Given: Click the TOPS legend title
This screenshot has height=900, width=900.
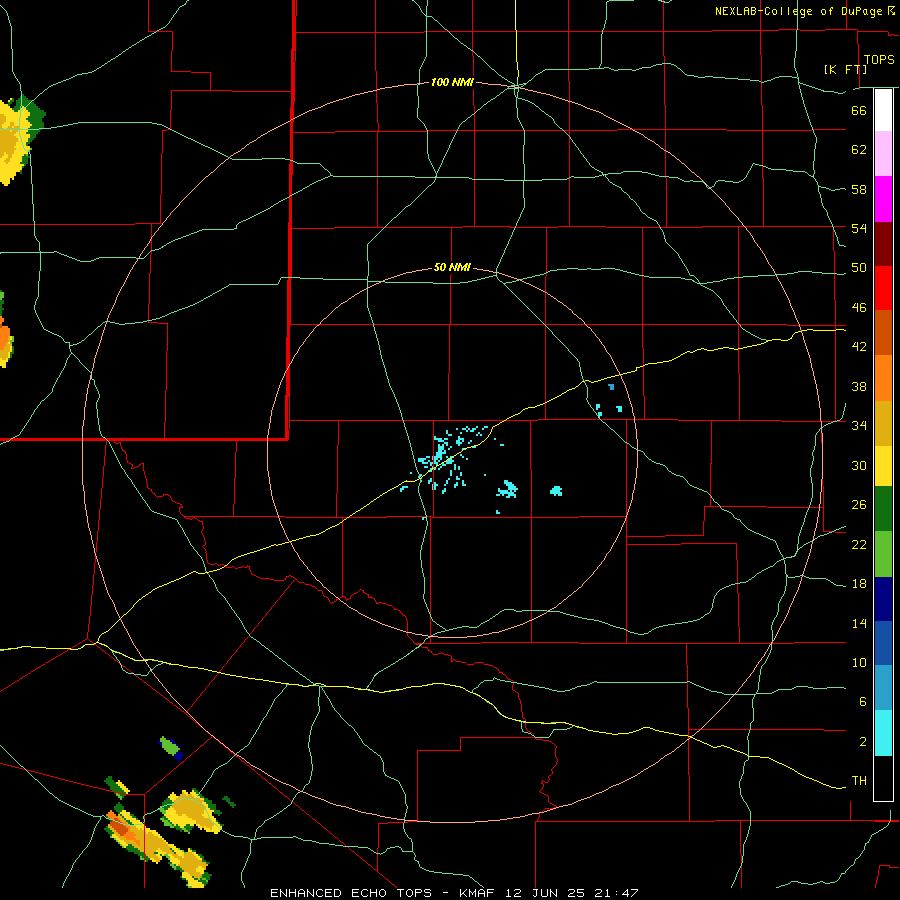Looking at the screenshot, I should (x=879, y=59).
